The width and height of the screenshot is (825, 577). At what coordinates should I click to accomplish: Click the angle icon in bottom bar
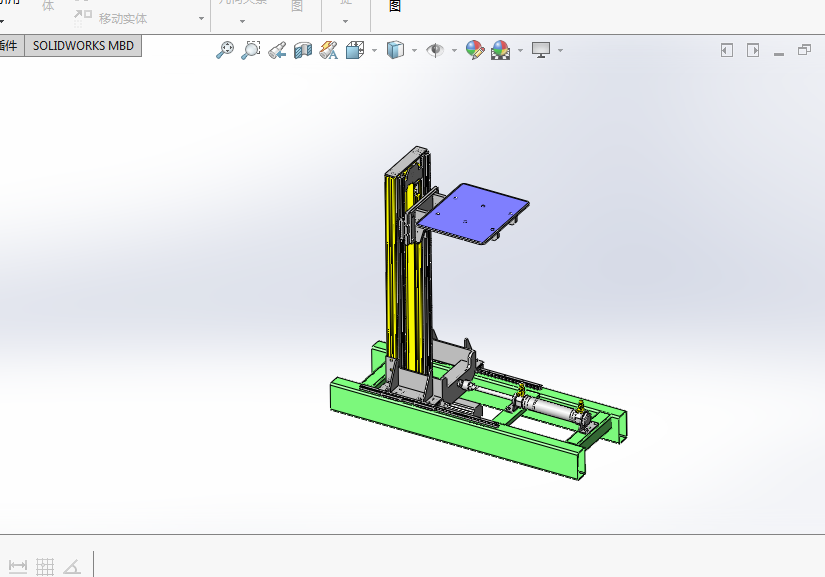[72, 566]
